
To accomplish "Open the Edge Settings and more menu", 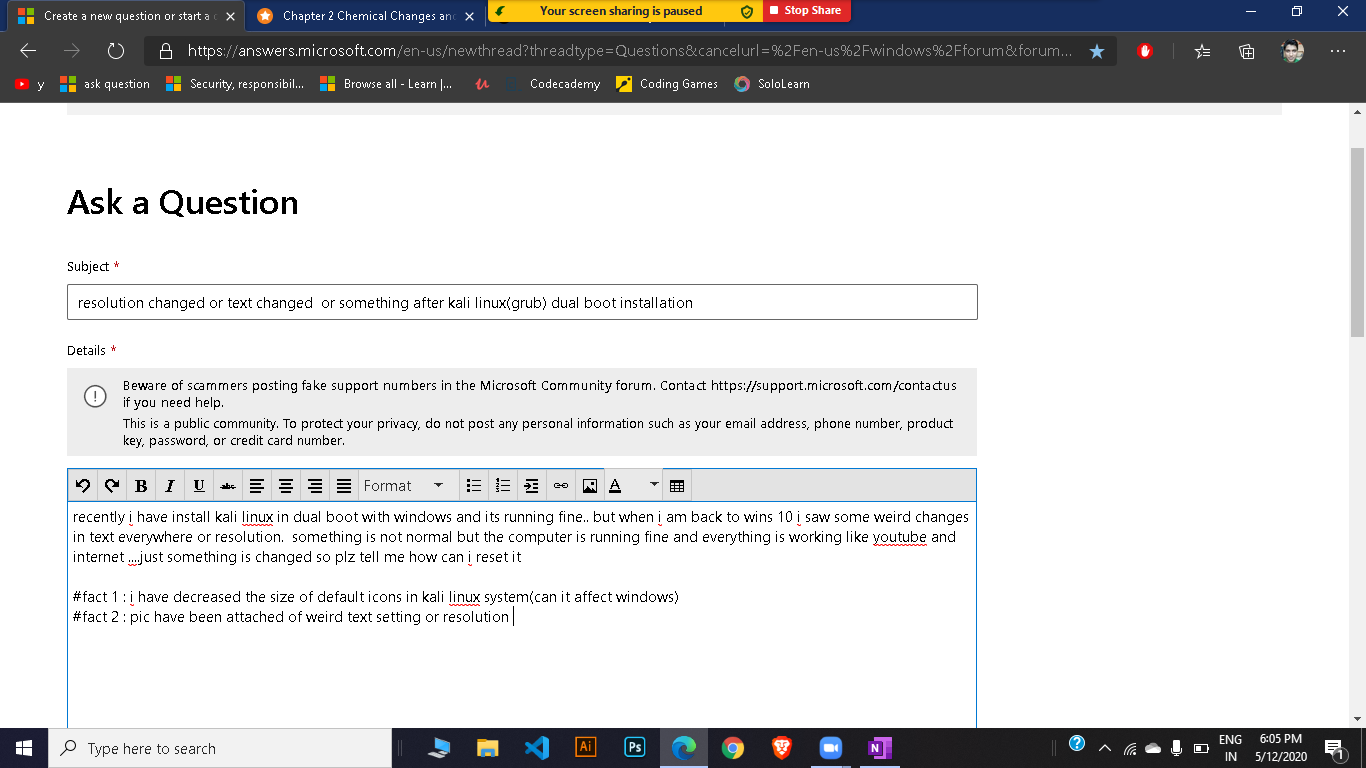I will [1338, 51].
